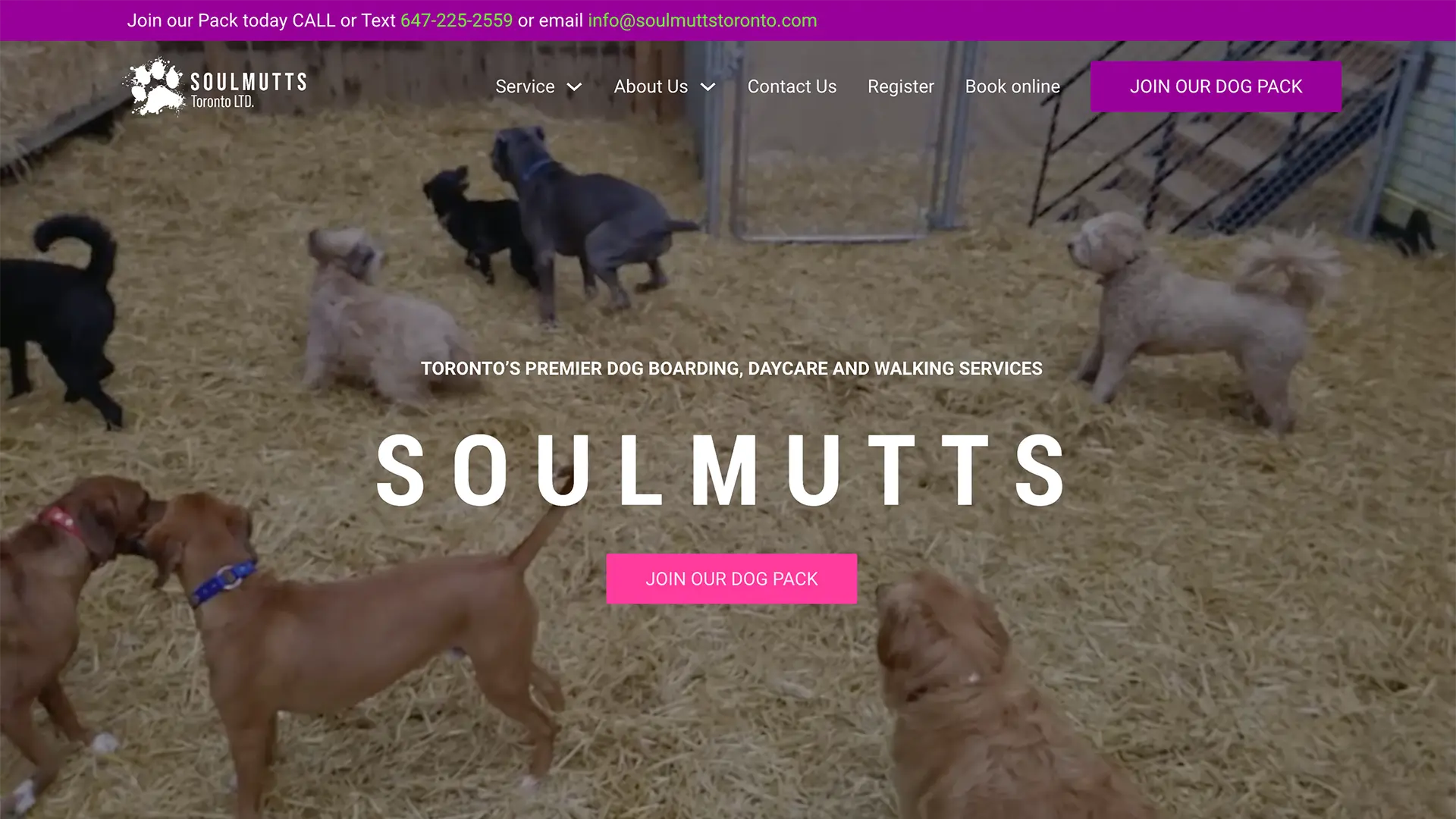
Task: Open the Service menu item
Action: pos(525,86)
